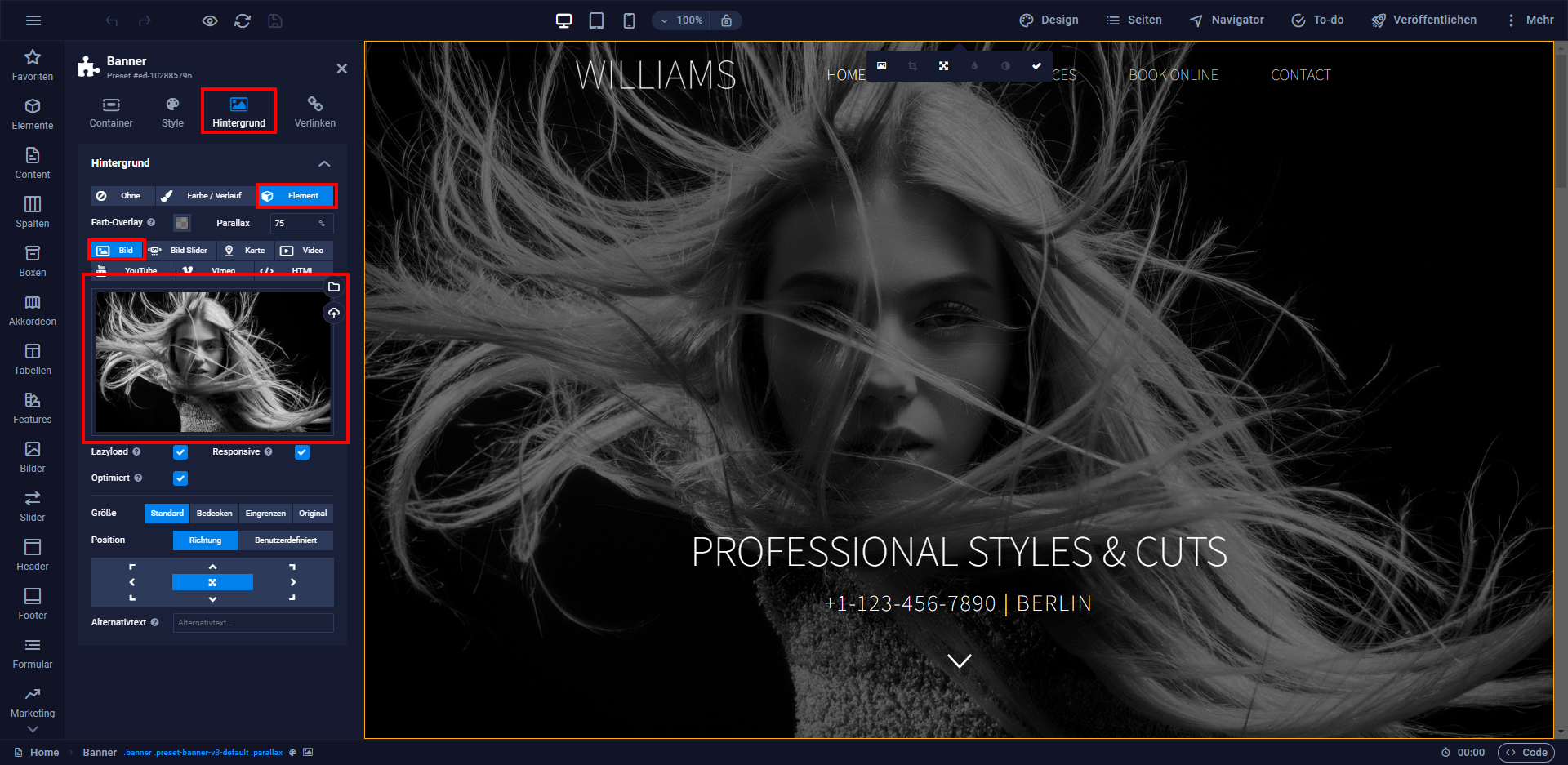The width and height of the screenshot is (1568, 765).
Task: Open Elemente in the left sidebar
Action: click(33, 114)
